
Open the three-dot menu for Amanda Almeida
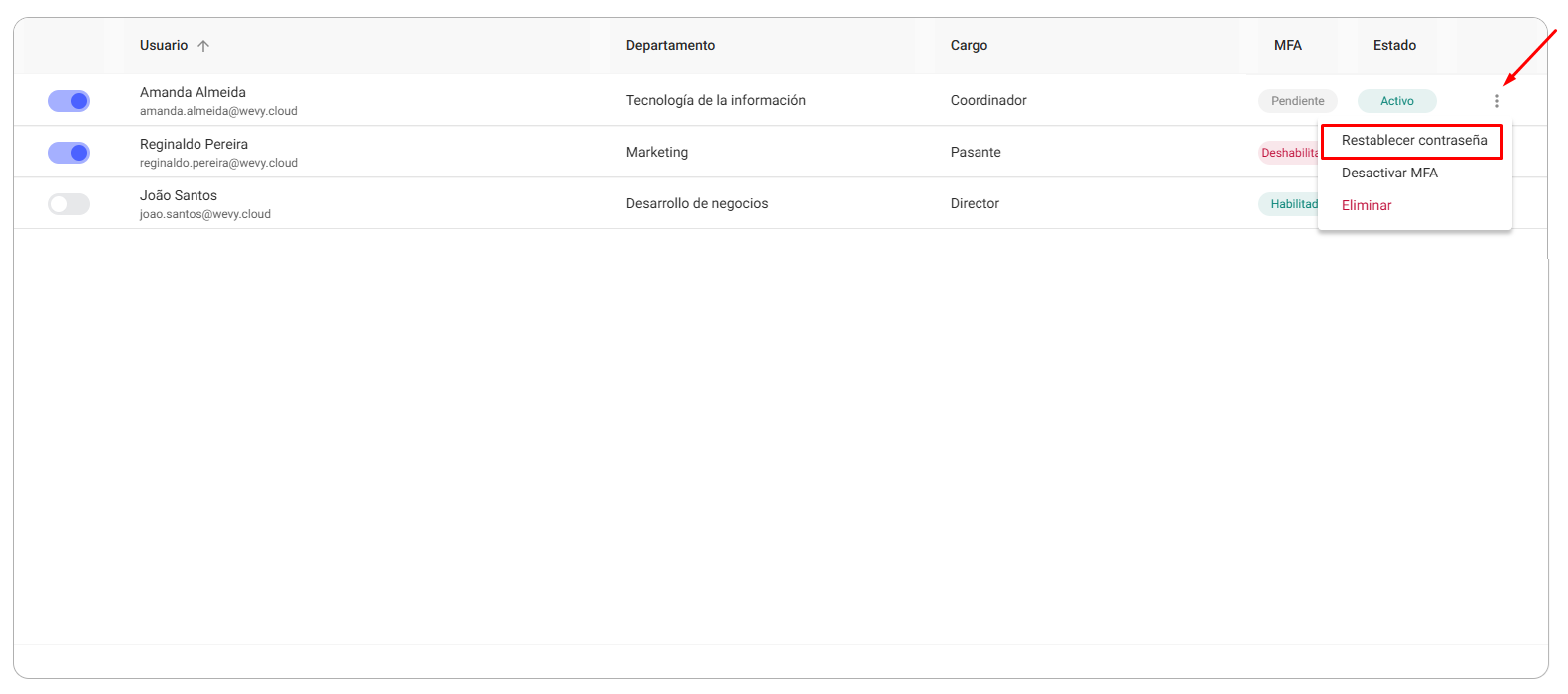[x=1496, y=101]
